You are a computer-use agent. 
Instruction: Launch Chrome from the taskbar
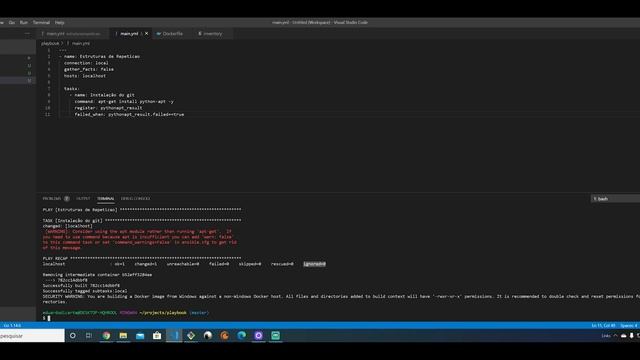106,336
